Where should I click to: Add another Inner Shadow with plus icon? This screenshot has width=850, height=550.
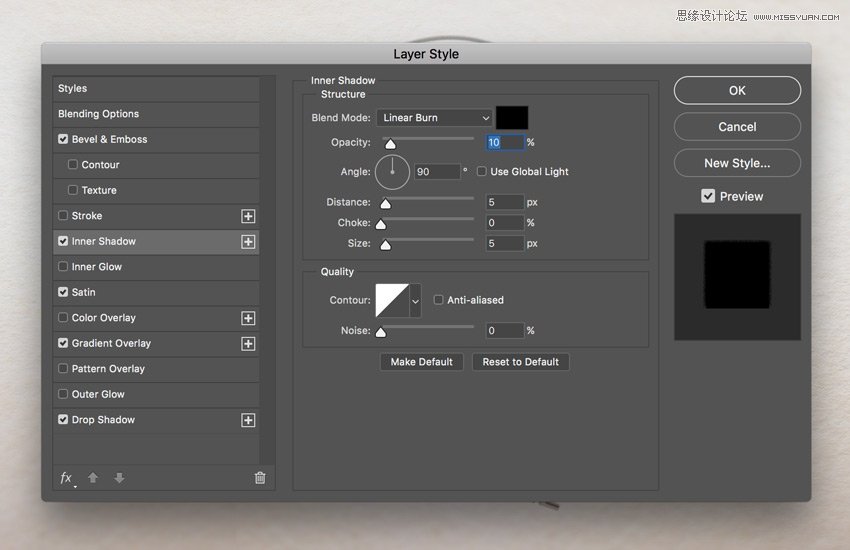tap(248, 242)
